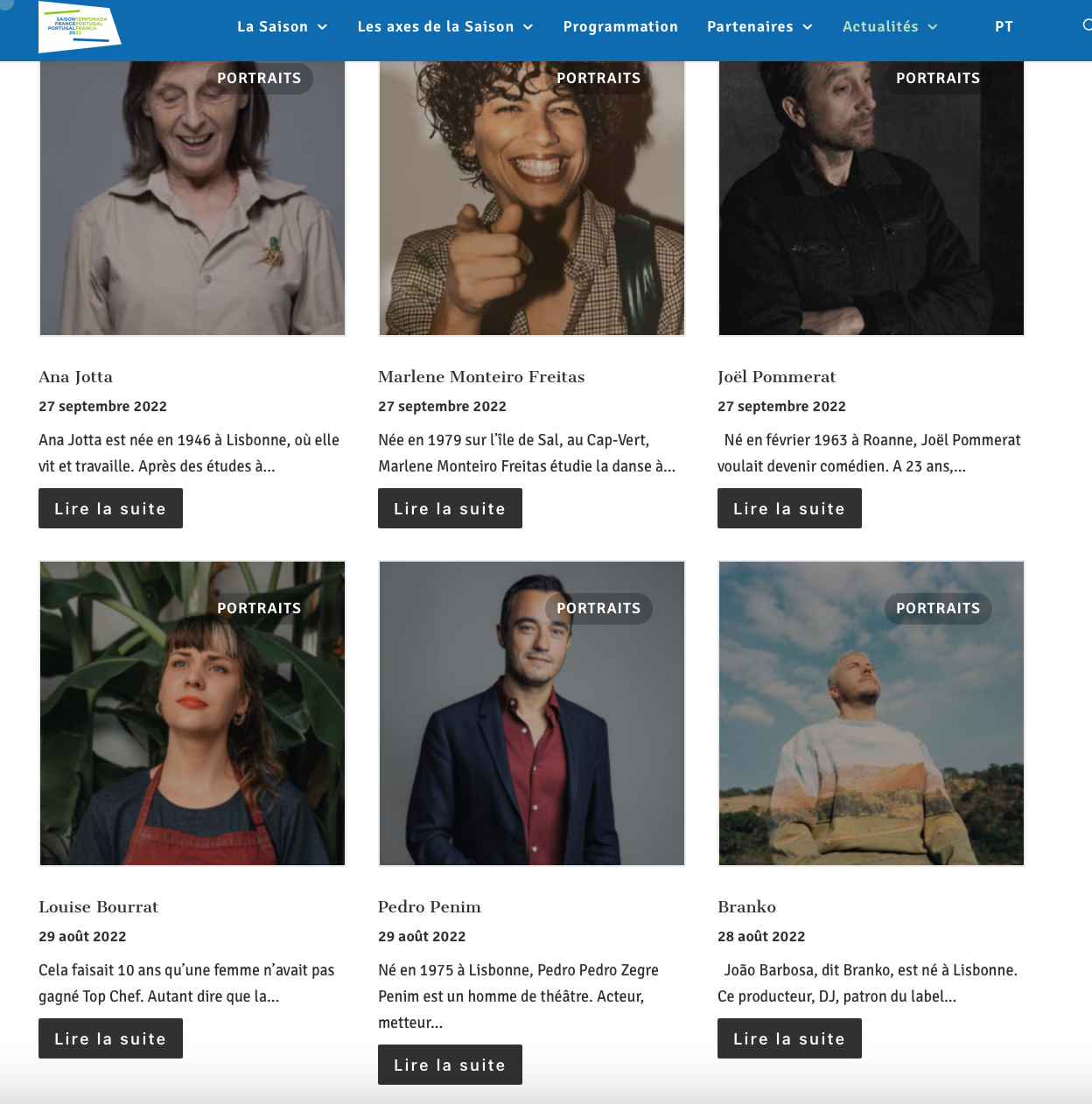Open the Pedro Penim portrait photo
The height and width of the screenshot is (1104, 1092).
(x=531, y=714)
